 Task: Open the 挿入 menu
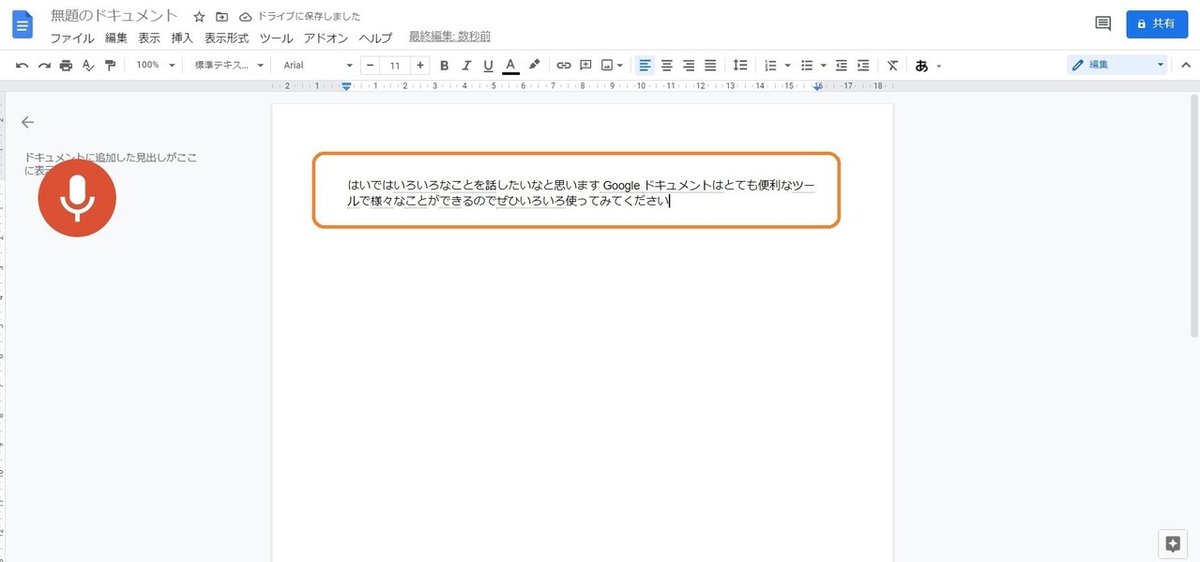182,38
